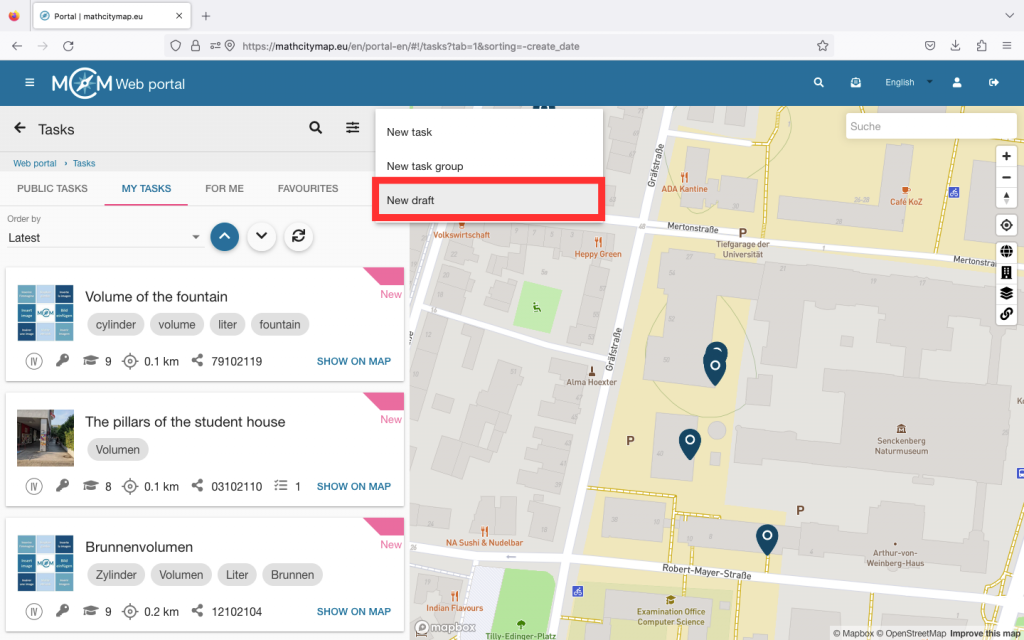1024x640 pixels.
Task: Click the back arrow next to Tasks
Action: coord(20,128)
